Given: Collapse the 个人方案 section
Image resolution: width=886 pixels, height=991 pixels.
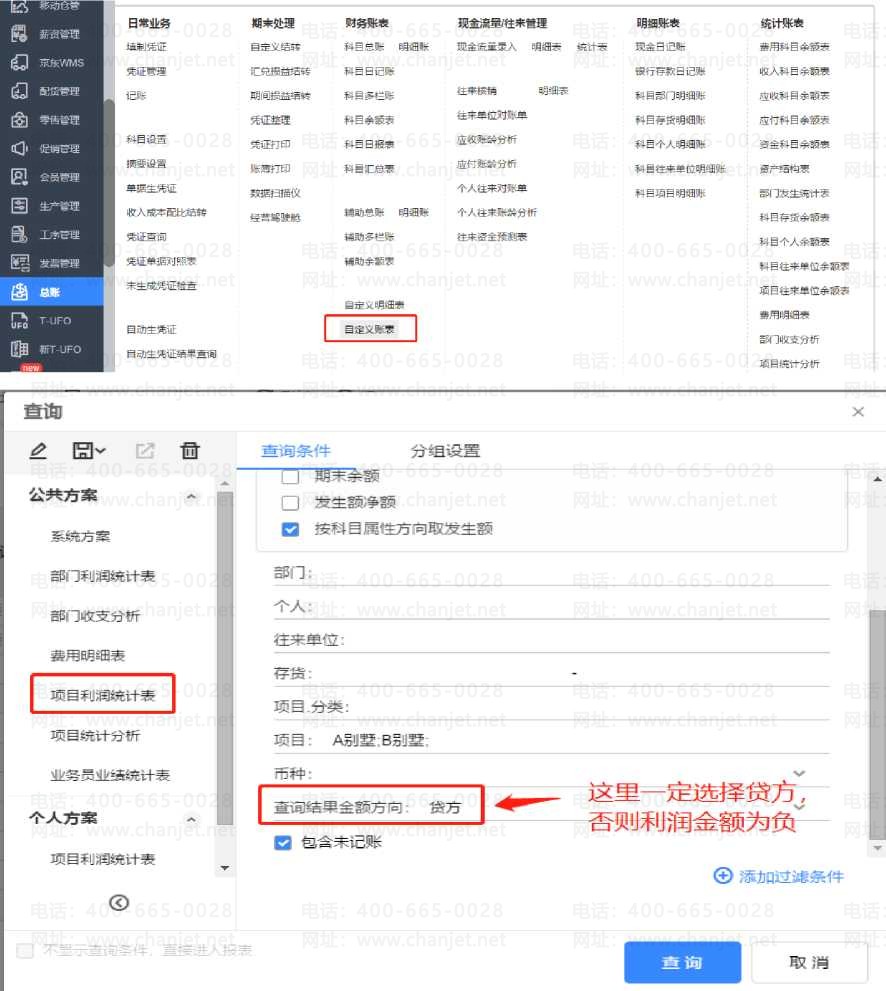Looking at the screenshot, I should click(190, 819).
